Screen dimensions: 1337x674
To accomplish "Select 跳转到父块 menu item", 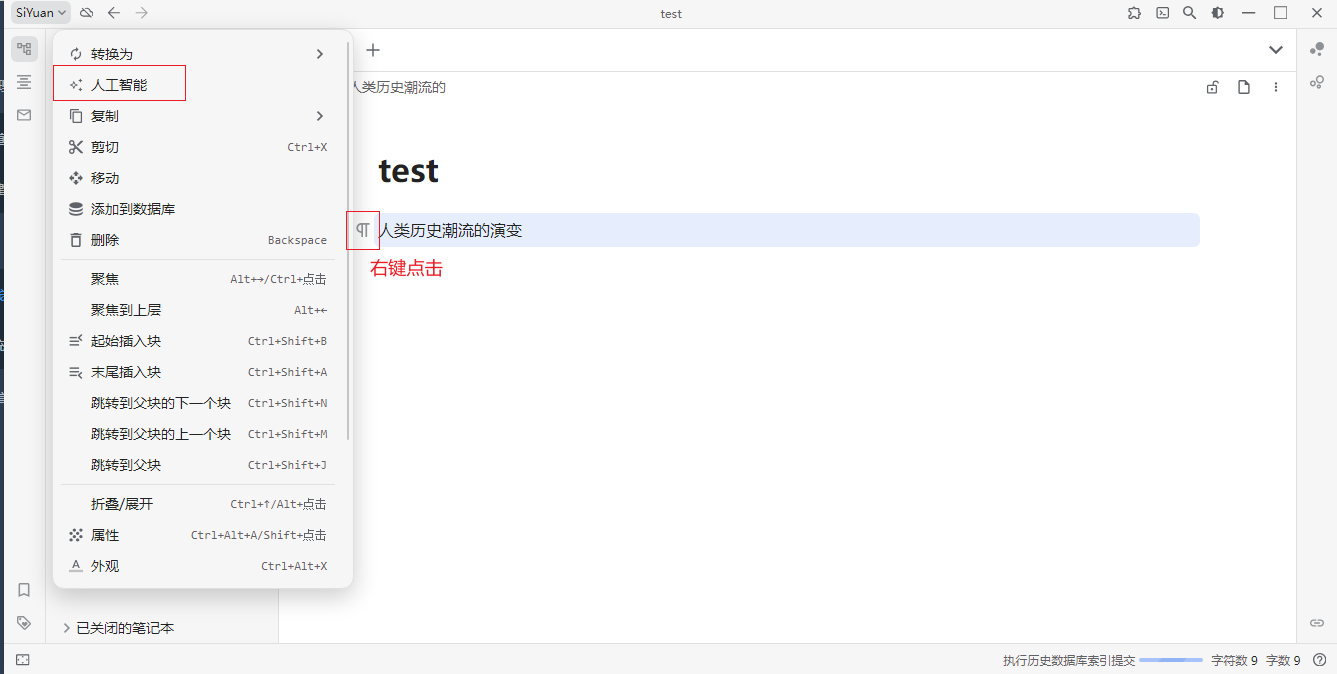I will pos(198,465).
